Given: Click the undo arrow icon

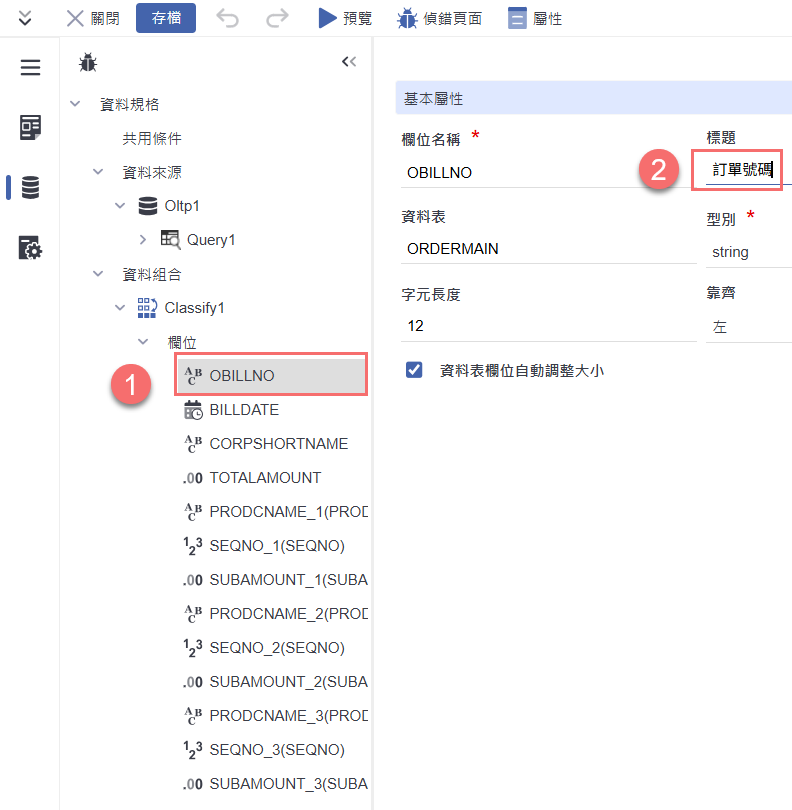Looking at the screenshot, I should (x=227, y=18).
